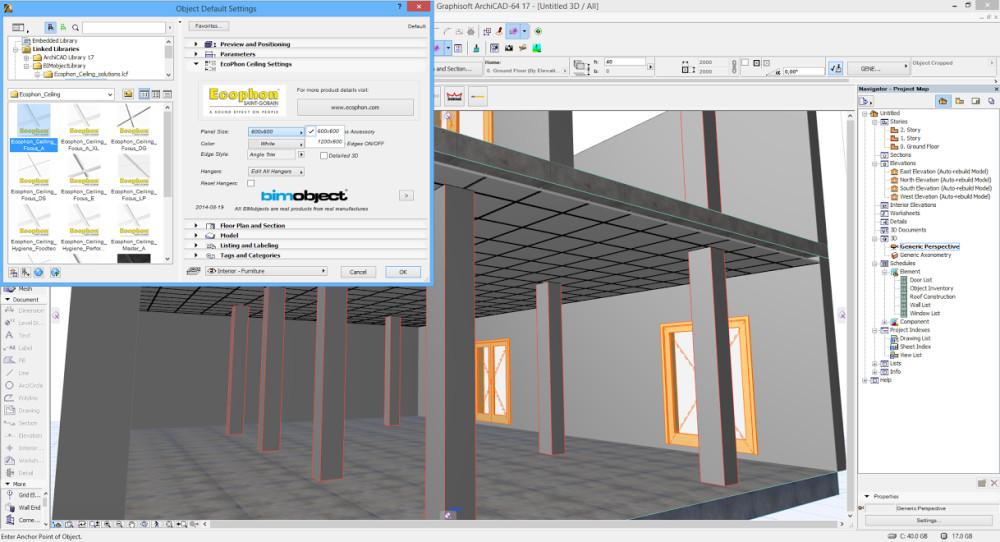Click the blue web objects globe icon

point(39,272)
